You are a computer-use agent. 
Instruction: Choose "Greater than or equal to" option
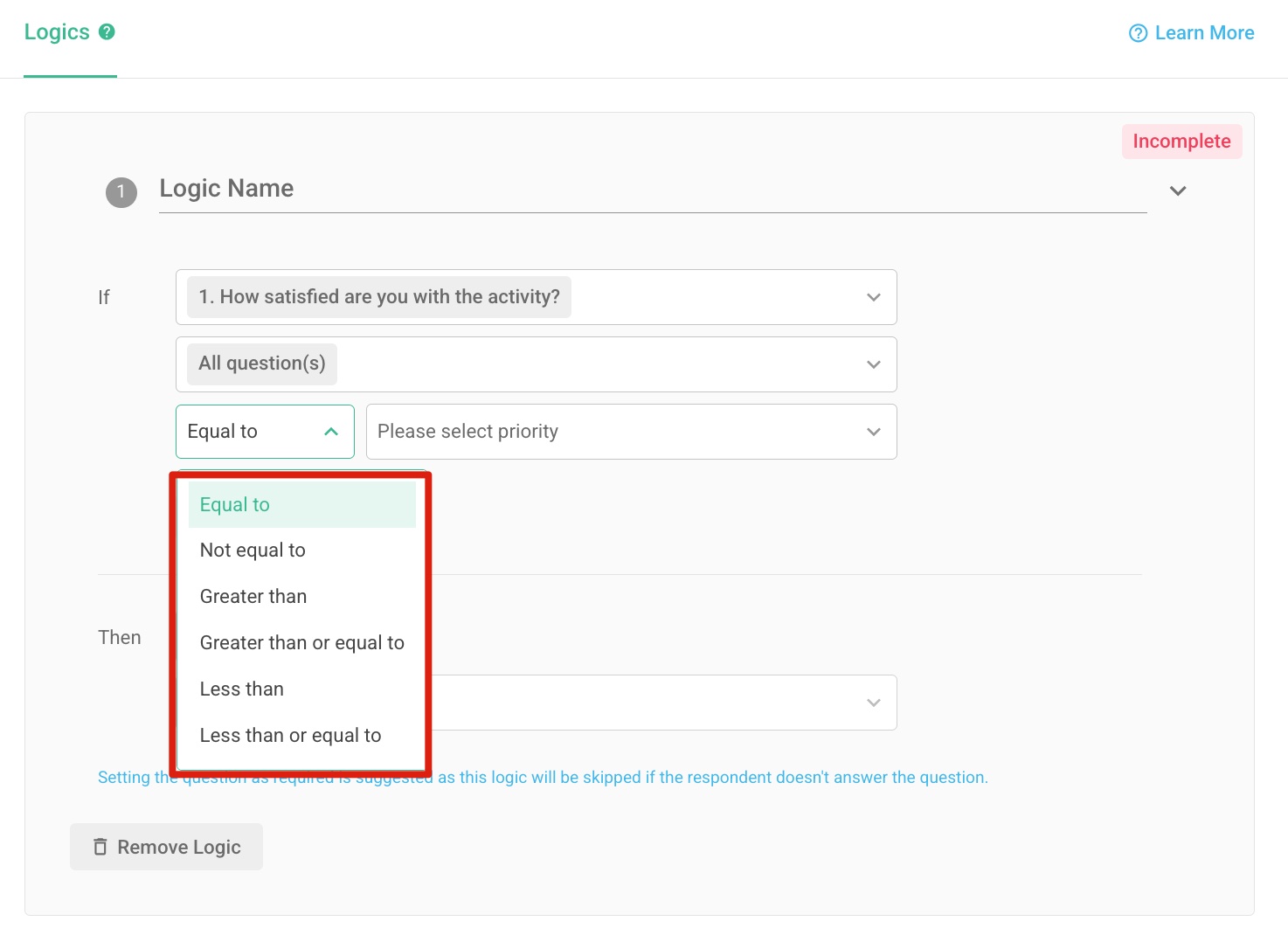301,642
